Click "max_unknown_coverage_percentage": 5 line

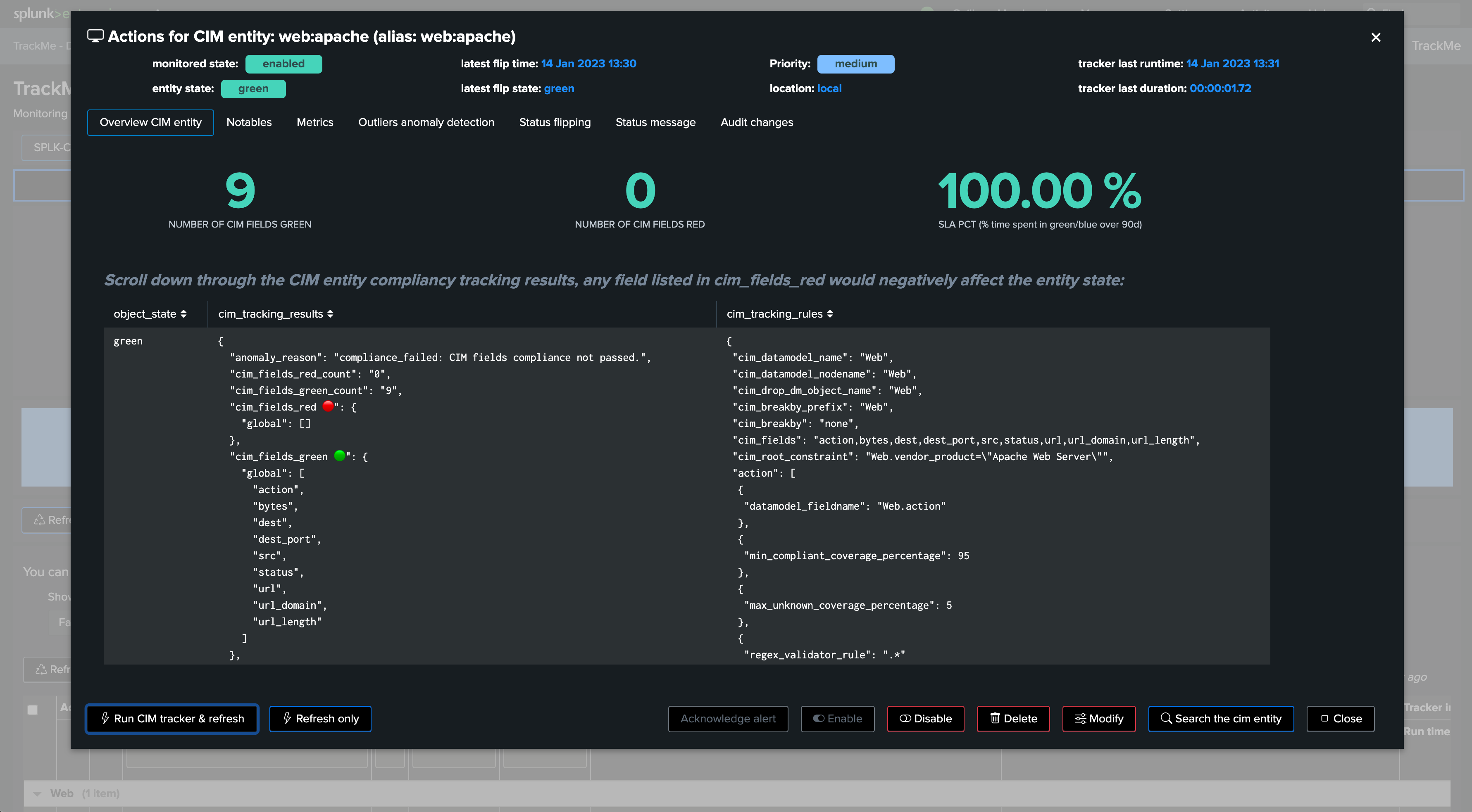click(848, 605)
